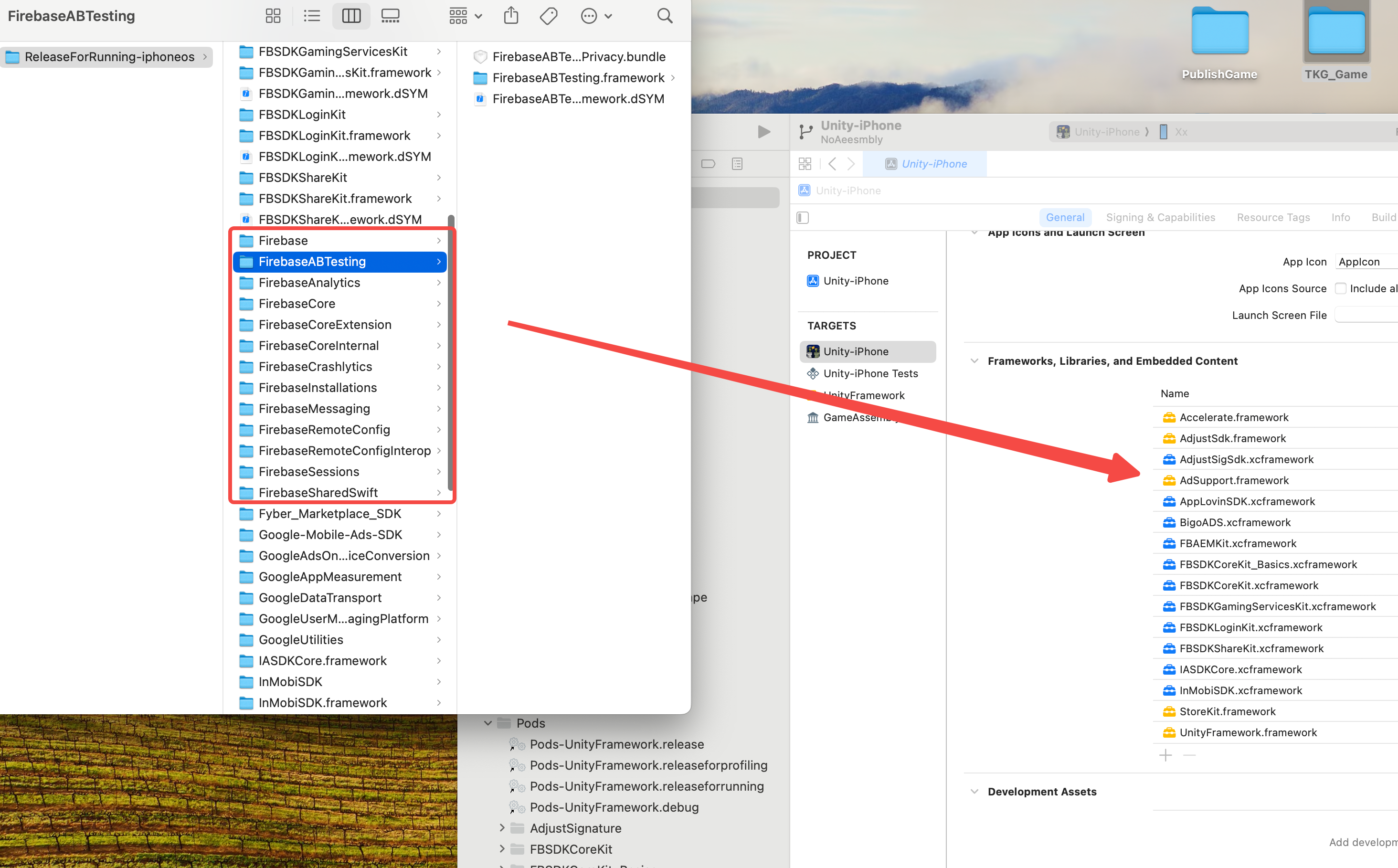Switch Finder to gallery view

coord(391,15)
